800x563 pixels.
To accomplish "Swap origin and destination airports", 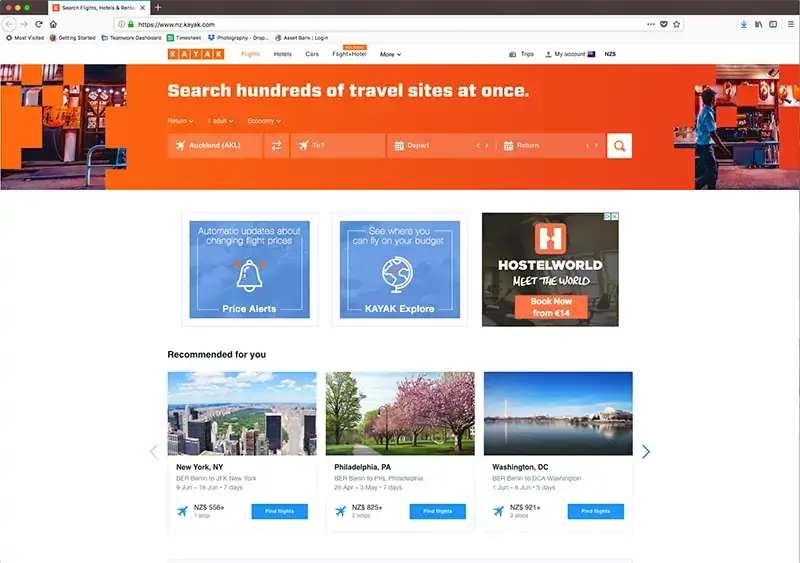I will tap(276, 146).
